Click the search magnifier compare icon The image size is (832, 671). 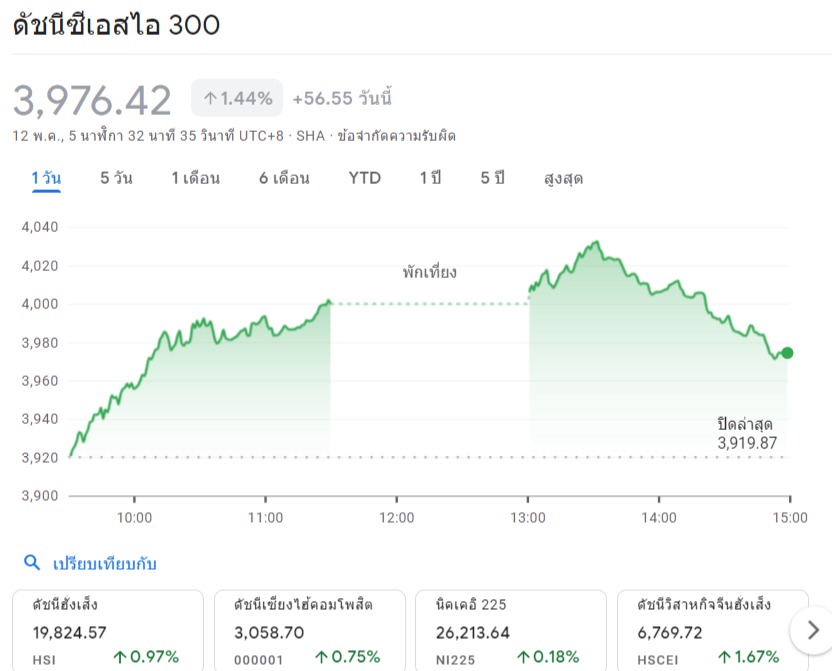(x=32, y=563)
